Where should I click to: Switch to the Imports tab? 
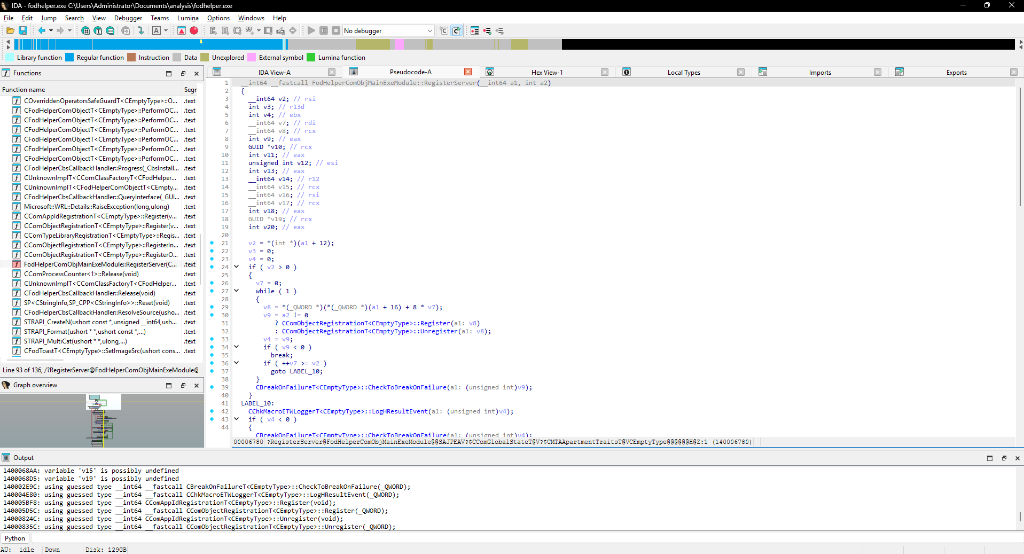[820, 73]
